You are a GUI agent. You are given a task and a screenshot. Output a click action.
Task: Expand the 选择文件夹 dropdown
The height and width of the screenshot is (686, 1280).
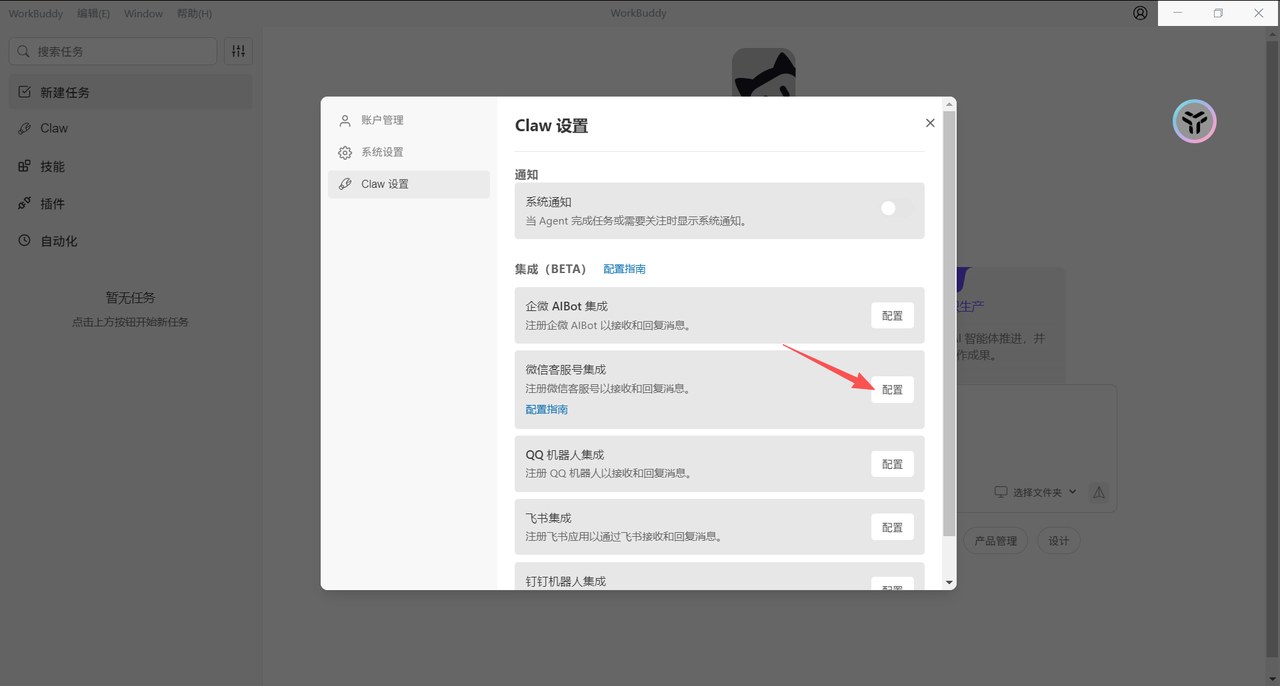coord(1035,492)
